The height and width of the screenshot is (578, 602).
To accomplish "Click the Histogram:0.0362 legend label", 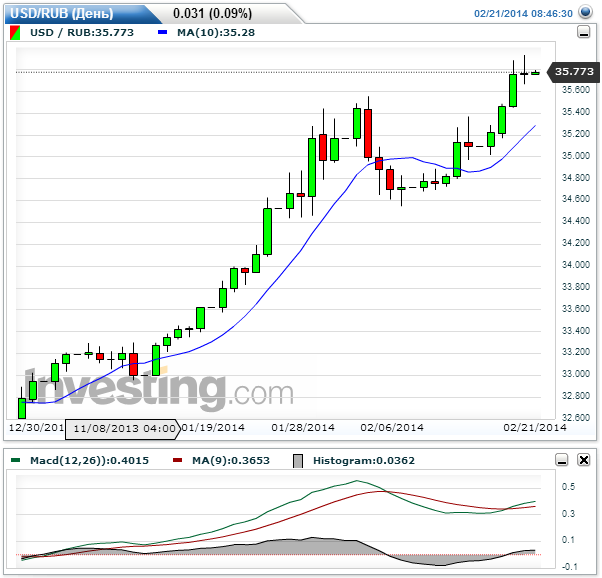I will pos(361,460).
